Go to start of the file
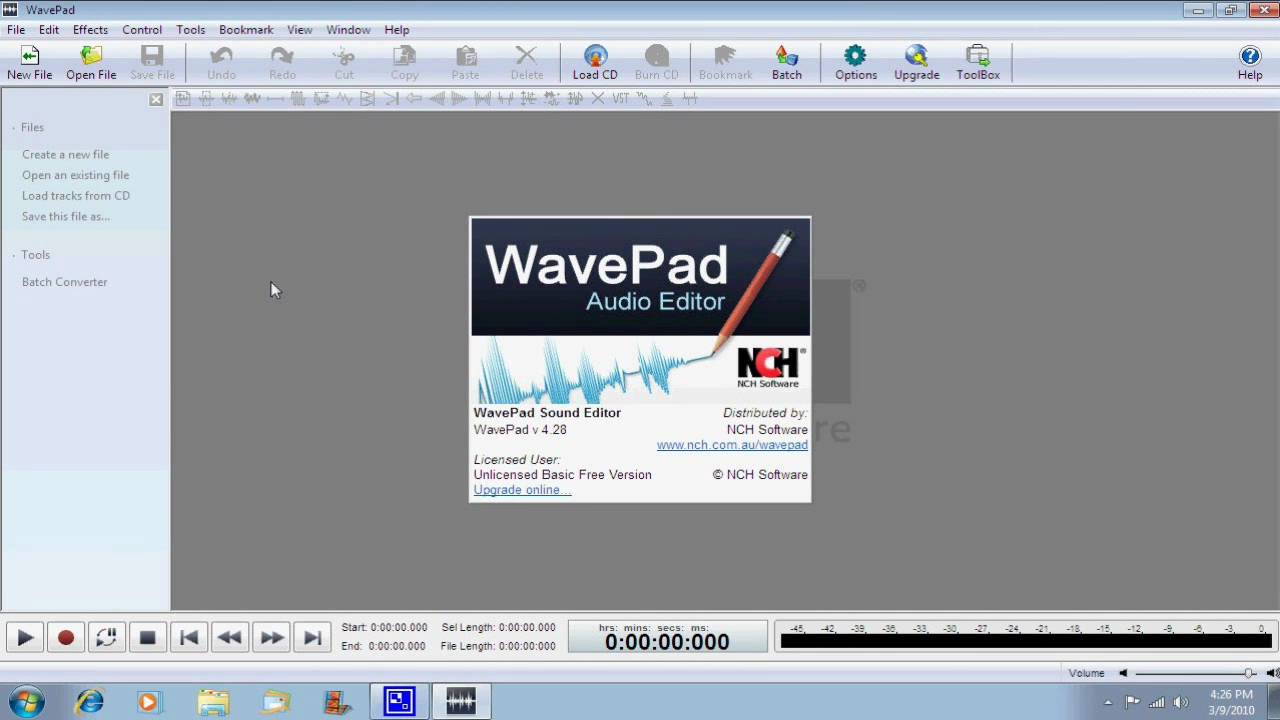Screen dimensions: 1280x720 tap(189, 637)
